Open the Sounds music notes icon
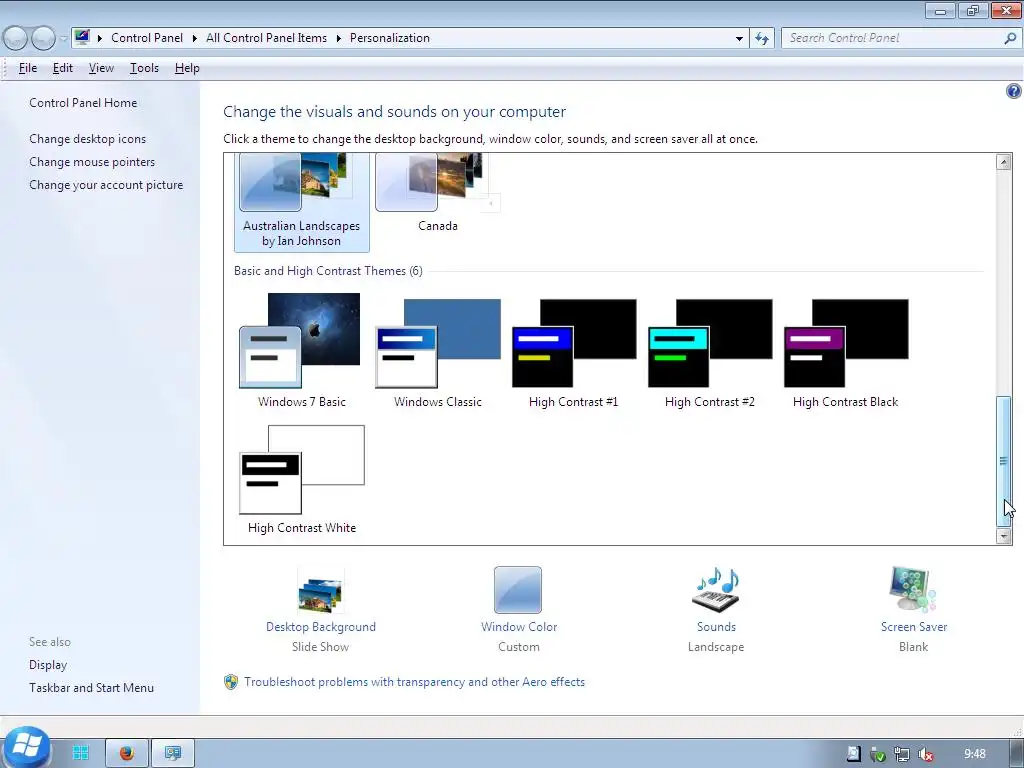1024x768 pixels. tap(716, 590)
